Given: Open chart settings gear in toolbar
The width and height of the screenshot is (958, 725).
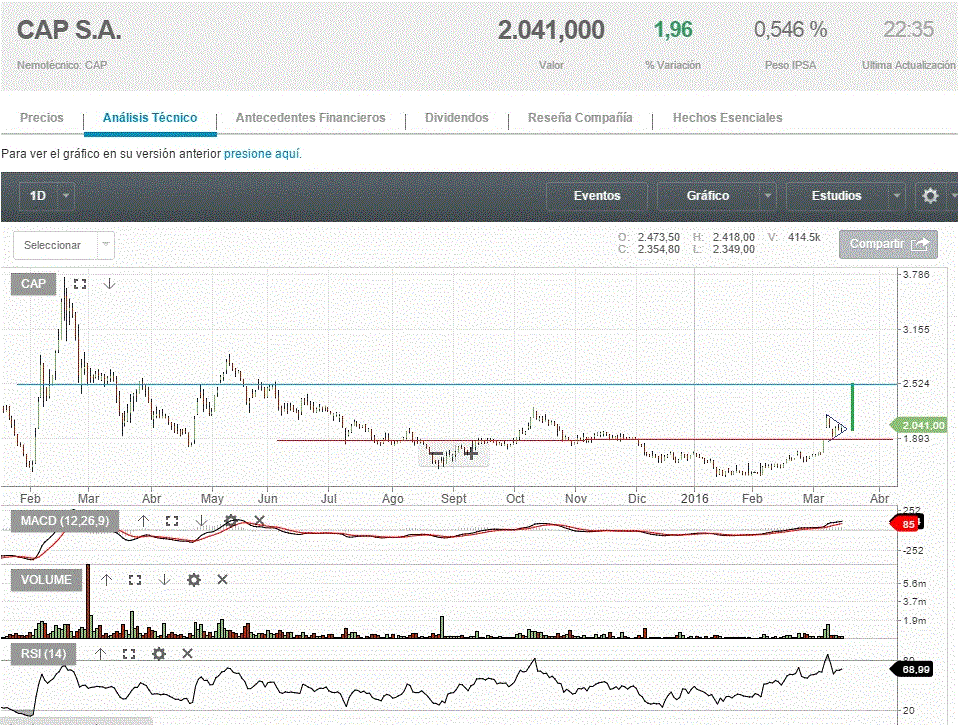Looking at the screenshot, I should [930, 196].
